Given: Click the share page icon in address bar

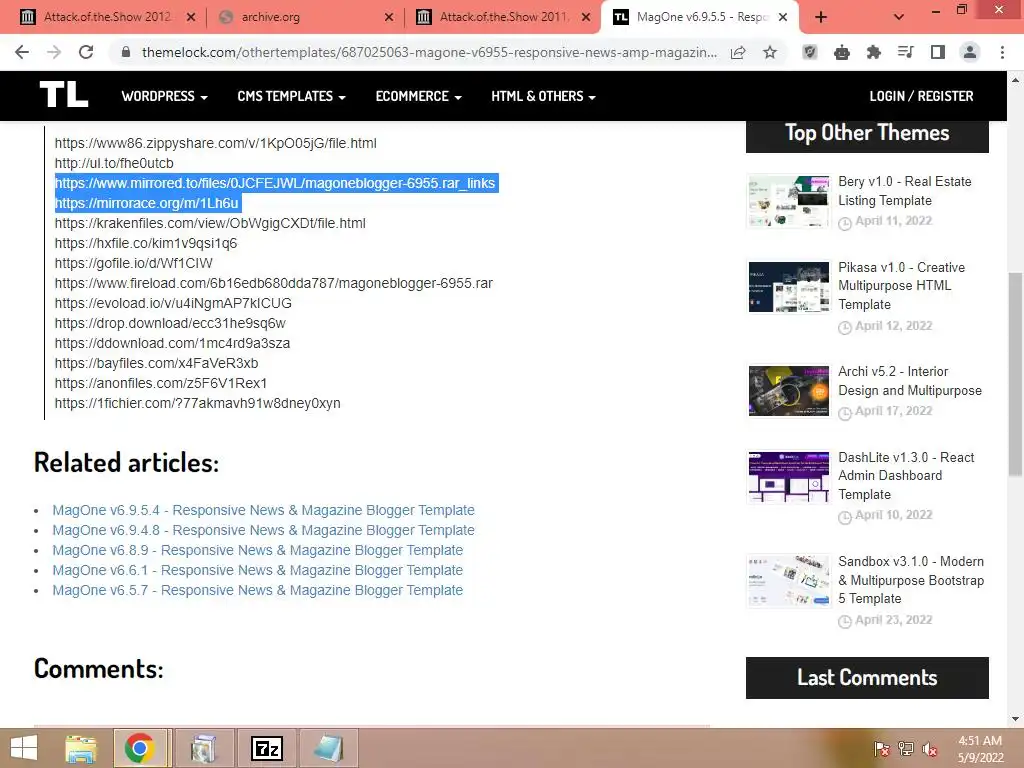Looking at the screenshot, I should tap(738, 52).
